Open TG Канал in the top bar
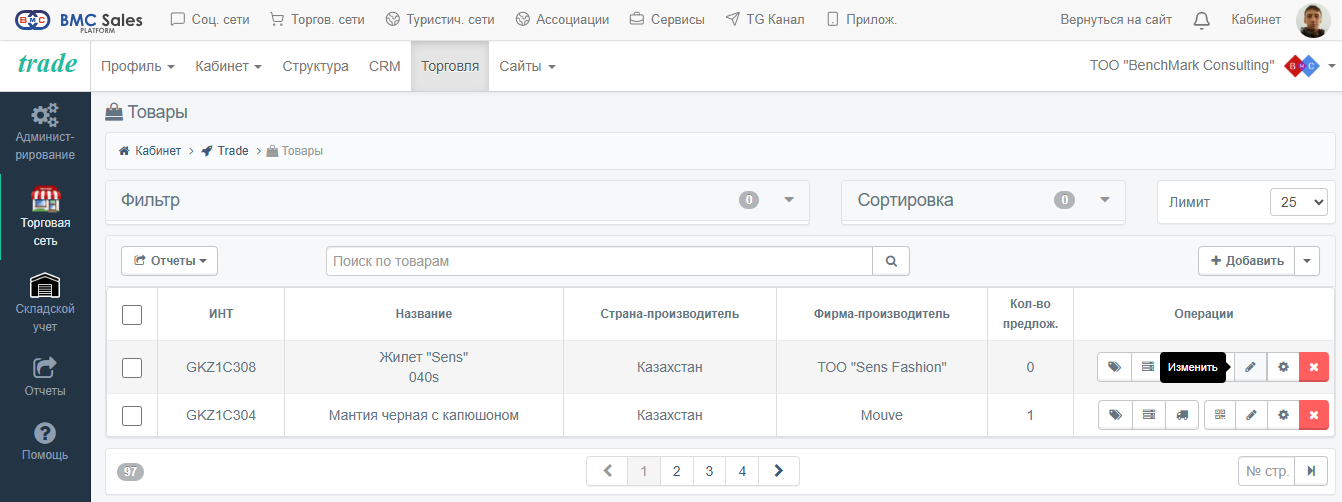The width and height of the screenshot is (1342, 502). [764, 19]
